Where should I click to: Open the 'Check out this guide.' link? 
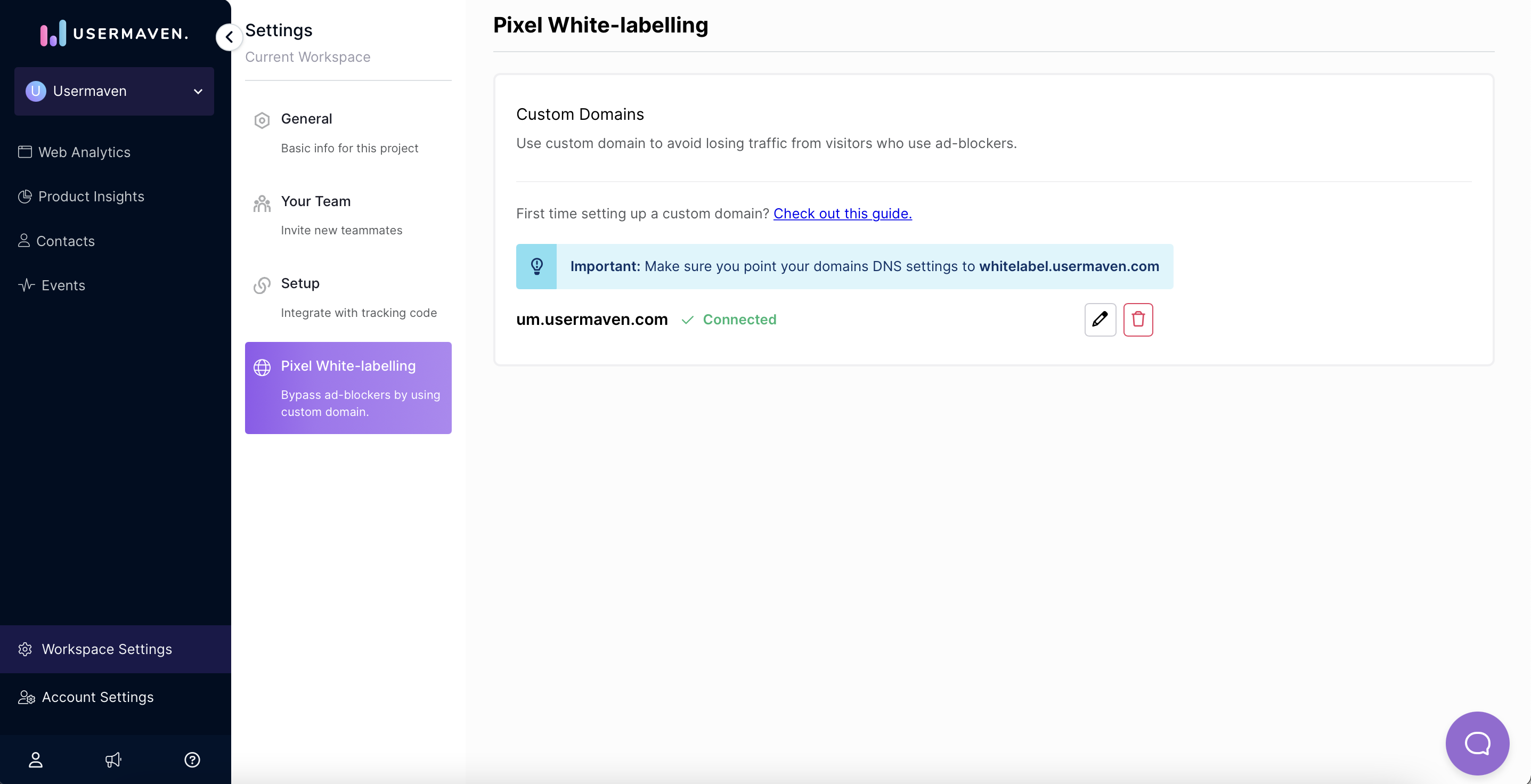pos(842,214)
